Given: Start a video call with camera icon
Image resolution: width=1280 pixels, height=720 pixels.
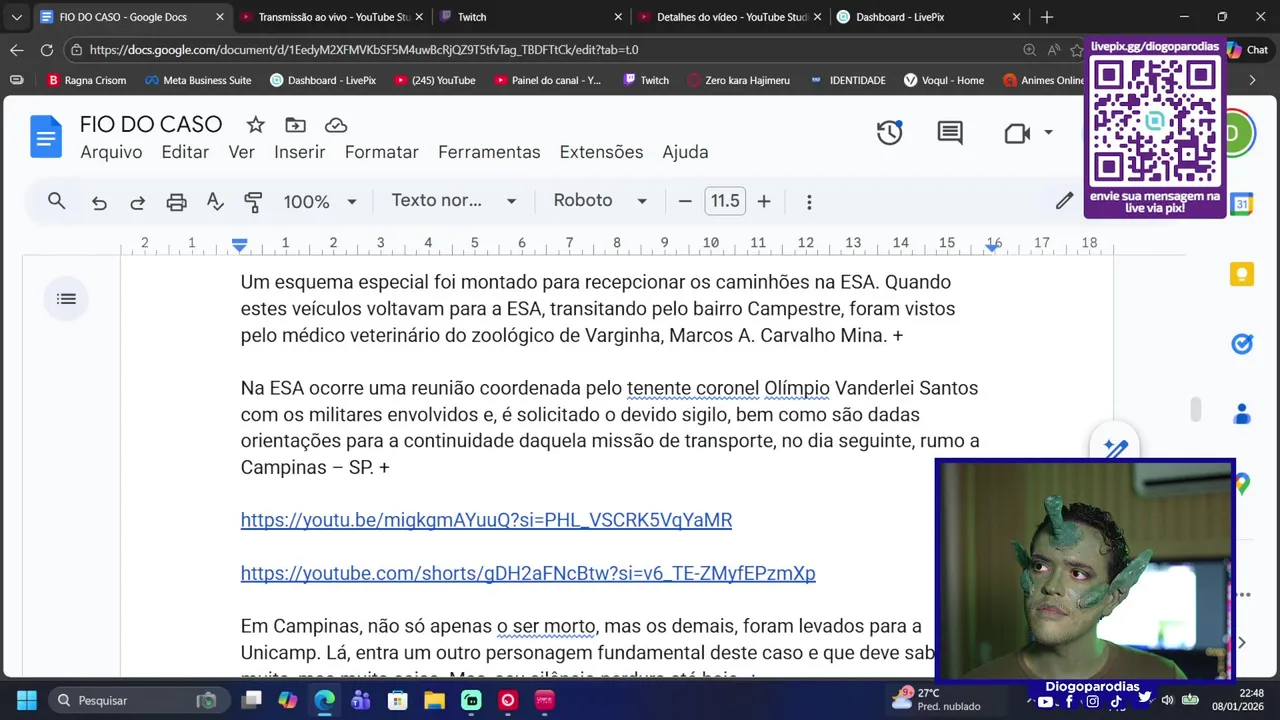Looking at the screenshot, I should pos(1017,133).
